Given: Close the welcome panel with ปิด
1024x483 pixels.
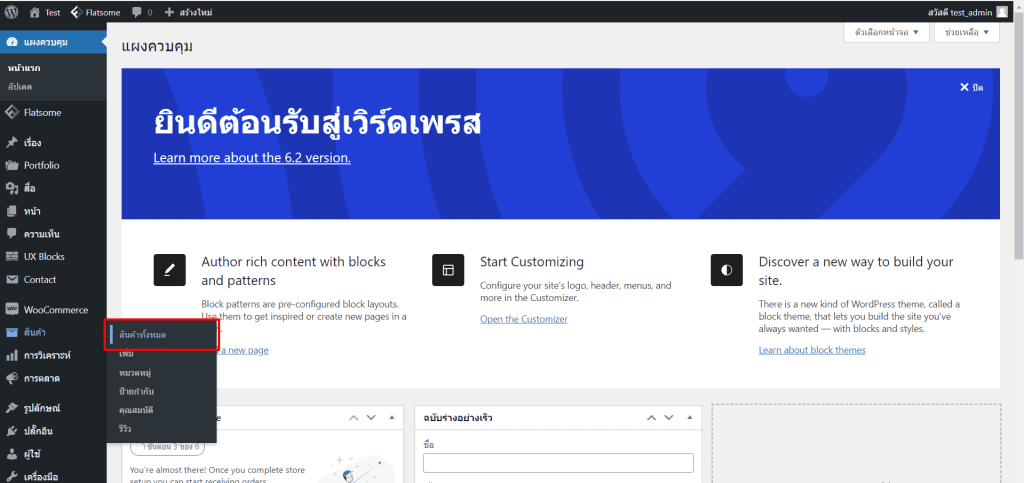Looking at the screenshot, I should pyautogui.click(x=971, y=87).
